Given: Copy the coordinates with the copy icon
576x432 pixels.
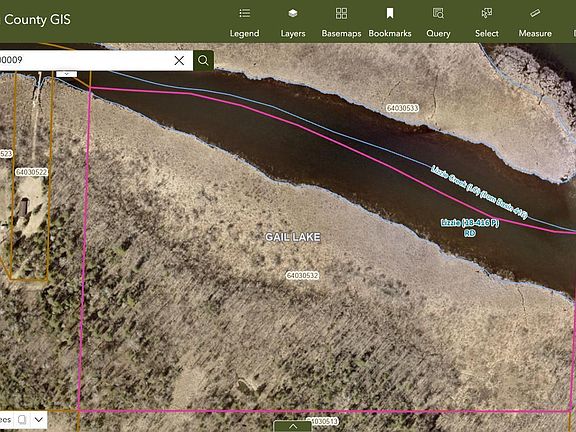Looking at the screenshot, I should pyautogui.click(x=22, y=420).
